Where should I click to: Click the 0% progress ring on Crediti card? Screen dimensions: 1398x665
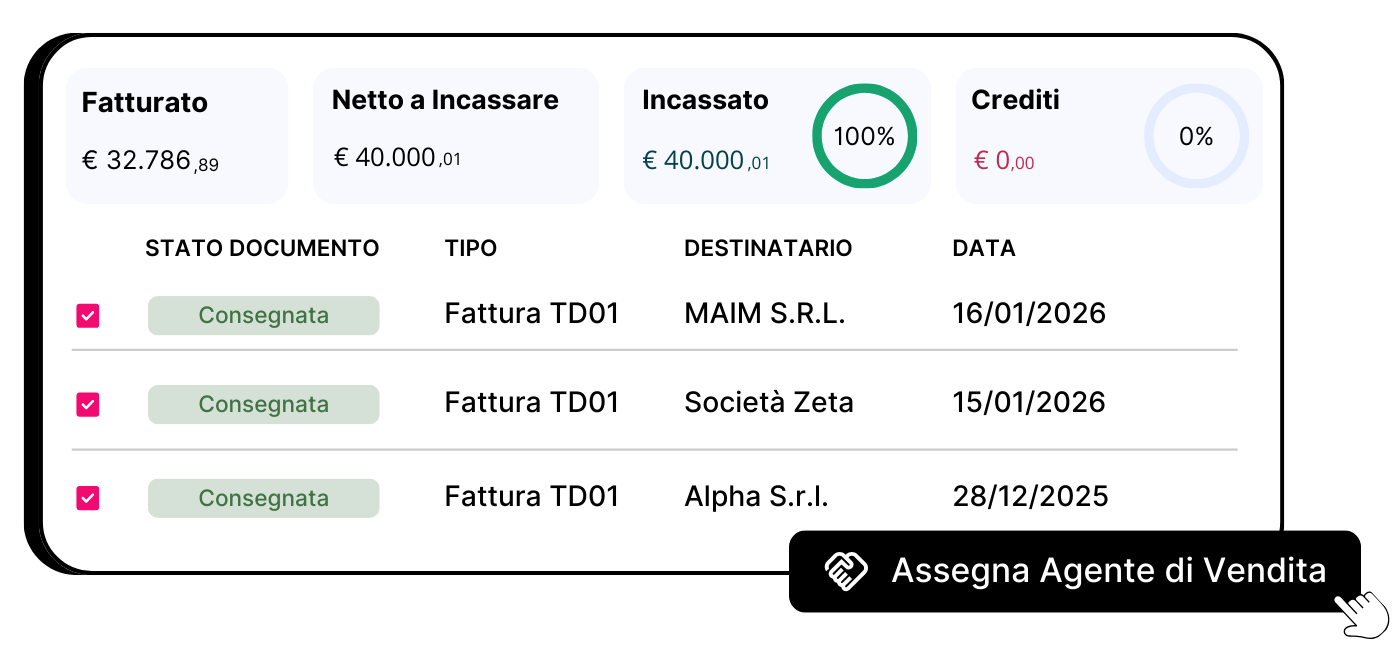[1196, 135]
